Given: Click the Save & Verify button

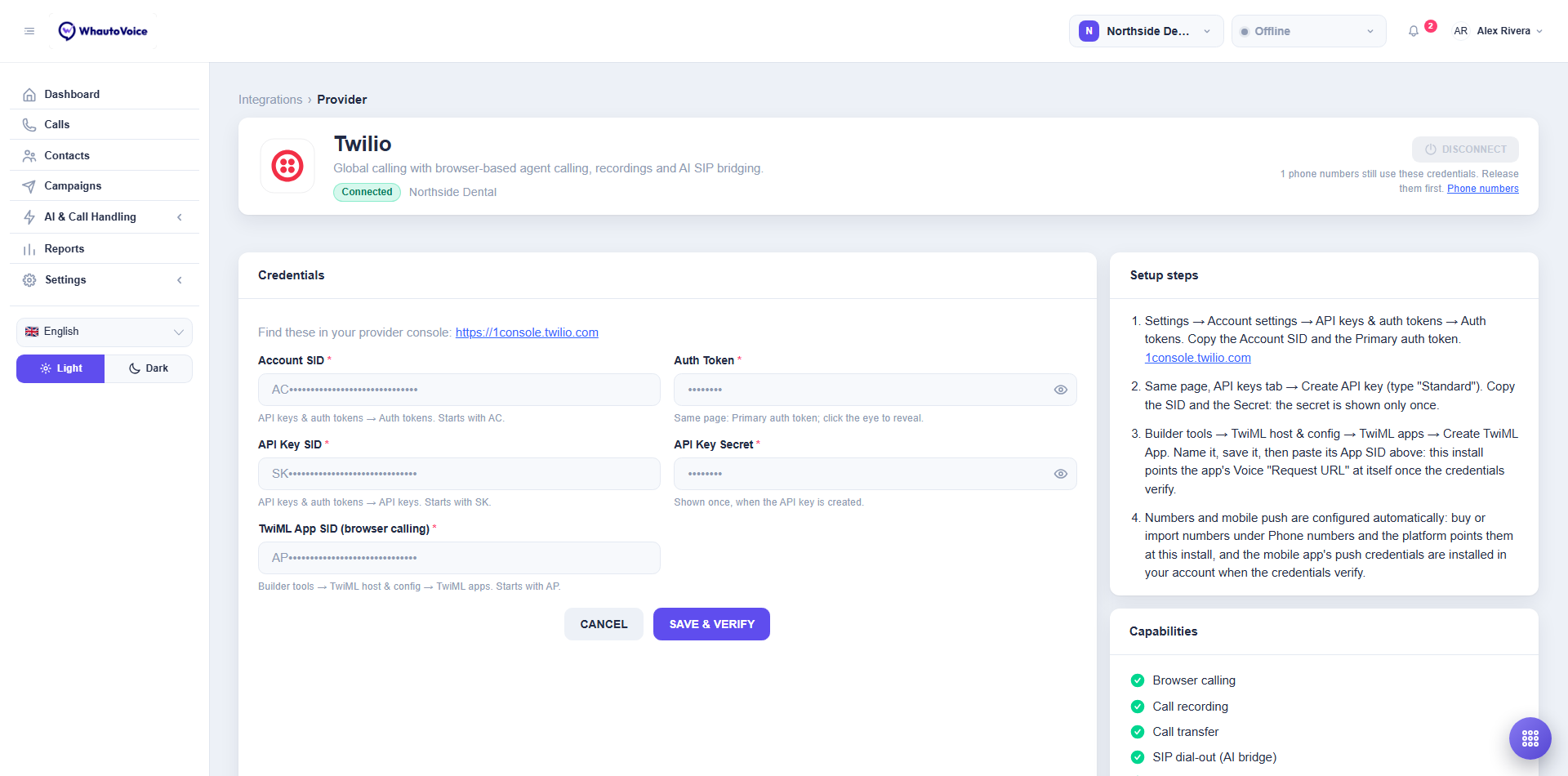Looking at the screenshot, I should [711, 624].
